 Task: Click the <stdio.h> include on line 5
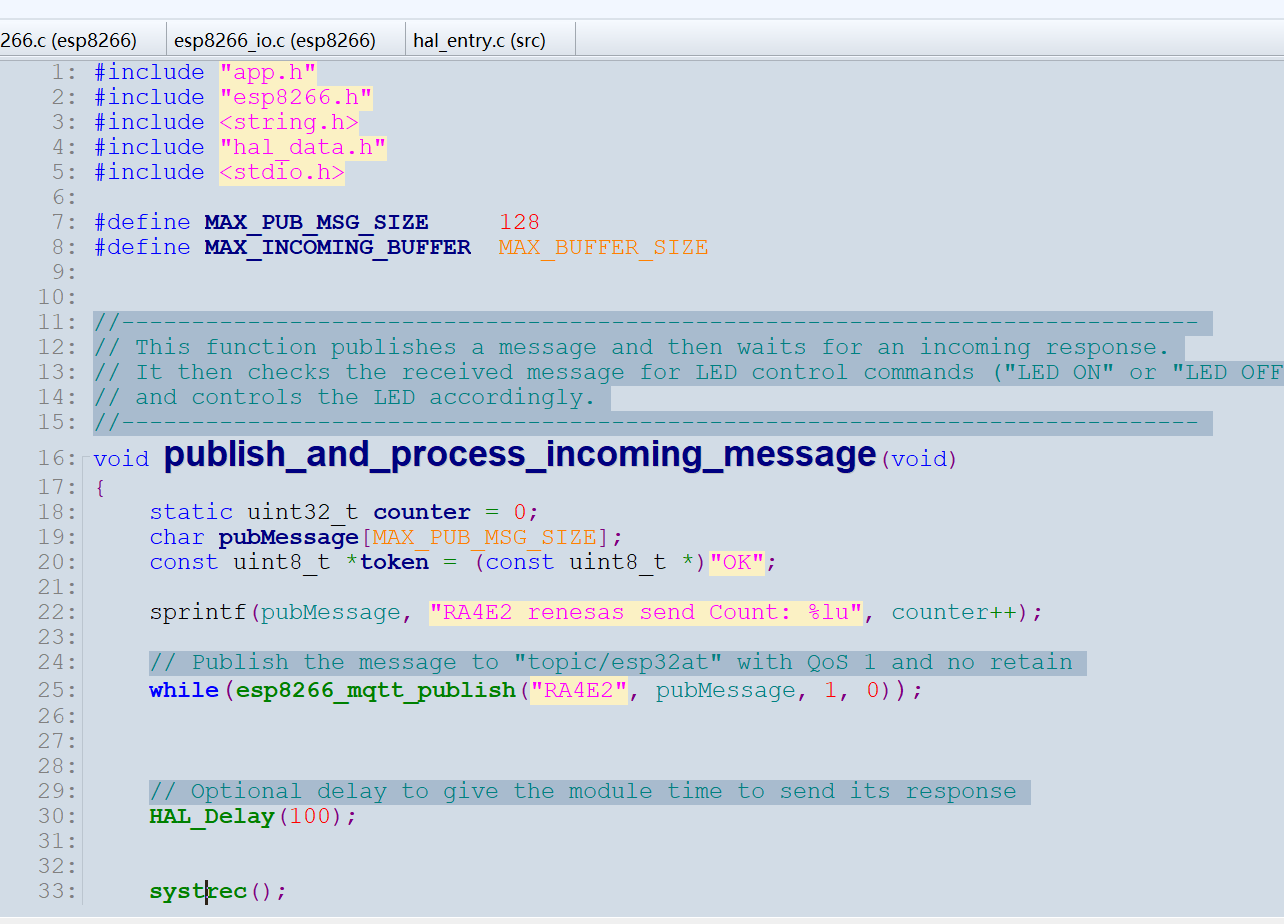tap(282, 172)
